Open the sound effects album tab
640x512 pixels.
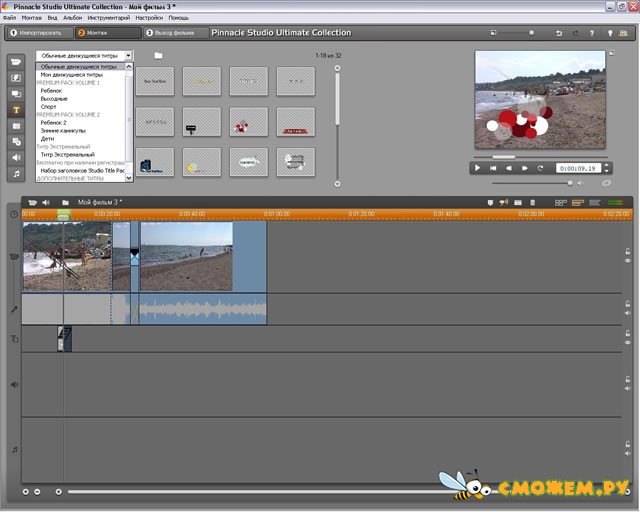point(16,158)
